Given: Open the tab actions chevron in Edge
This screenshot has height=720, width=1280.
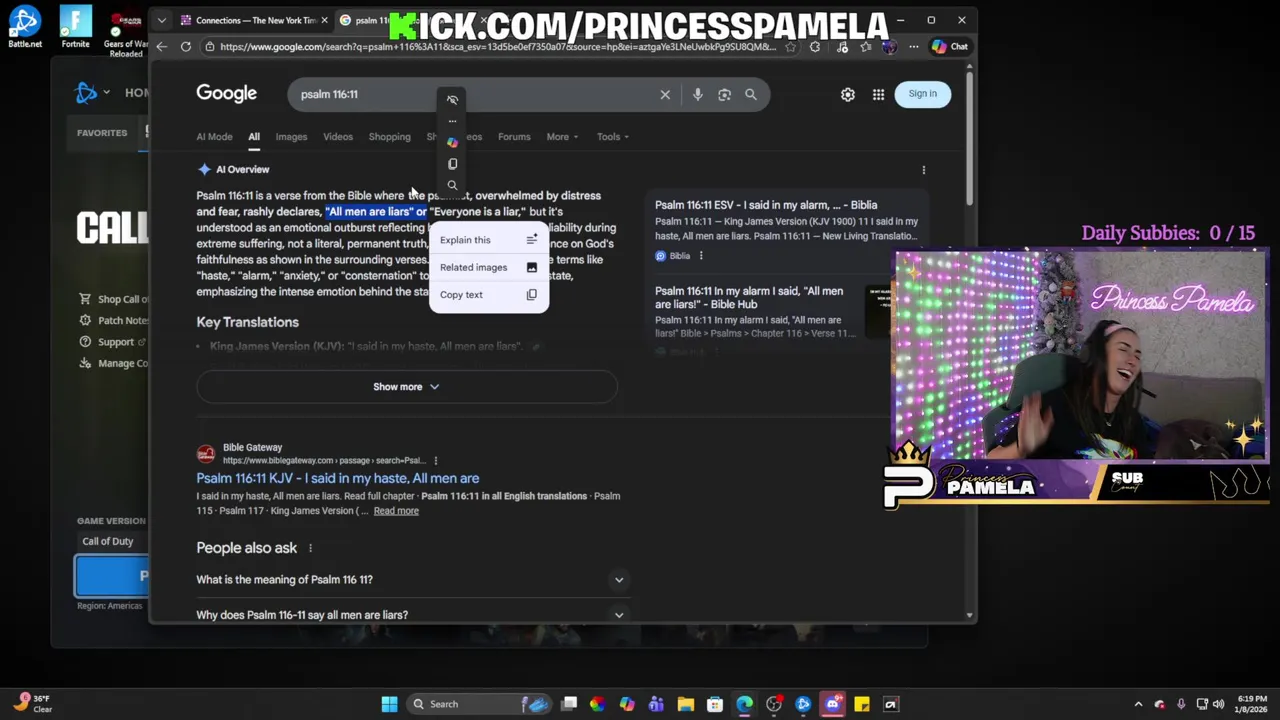Looking at the screenshot, I should click(x=162, y=20).
